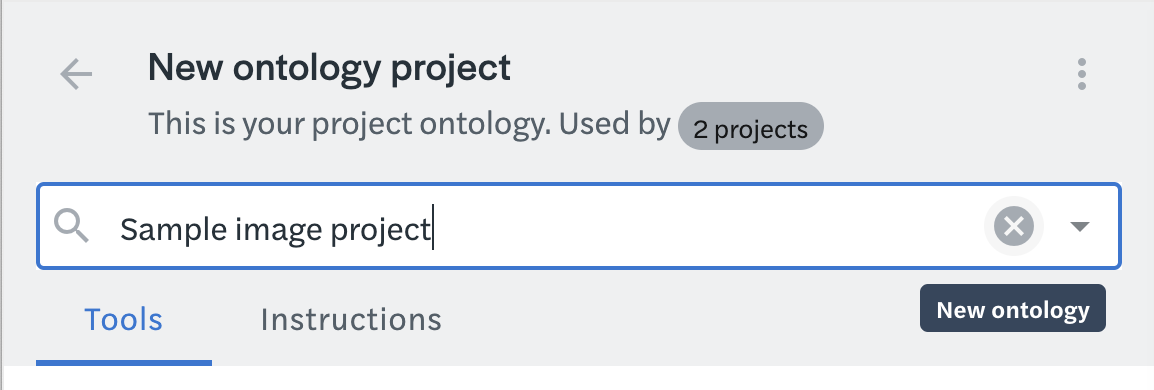Switch to the Tools tab
This screenshot has height=390, width=1154.
click(124, 319)
